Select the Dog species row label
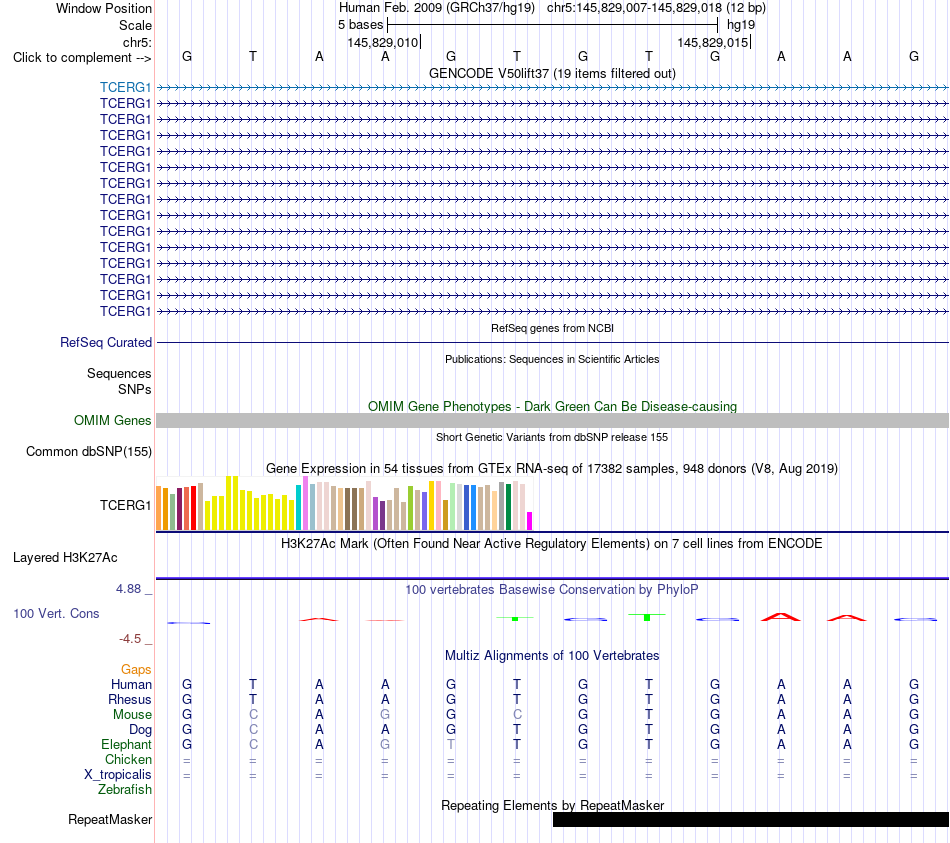 140,730
